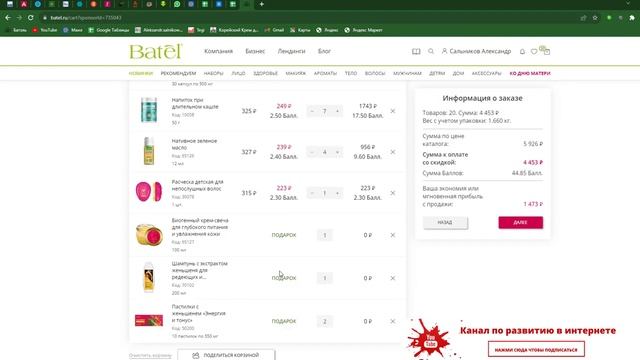
Task: Increase quantity of Расческа детская
Action: (338, 193)
